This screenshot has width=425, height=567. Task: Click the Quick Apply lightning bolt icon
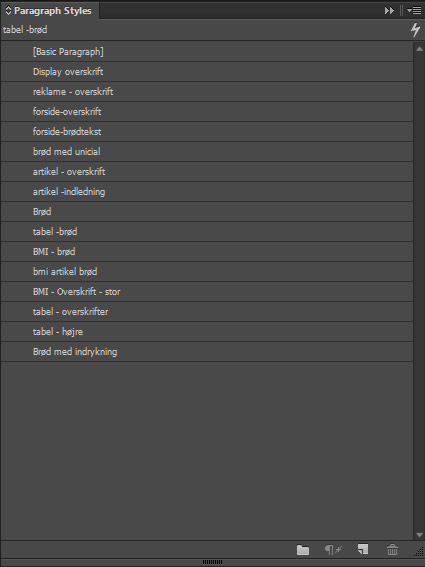416,30
